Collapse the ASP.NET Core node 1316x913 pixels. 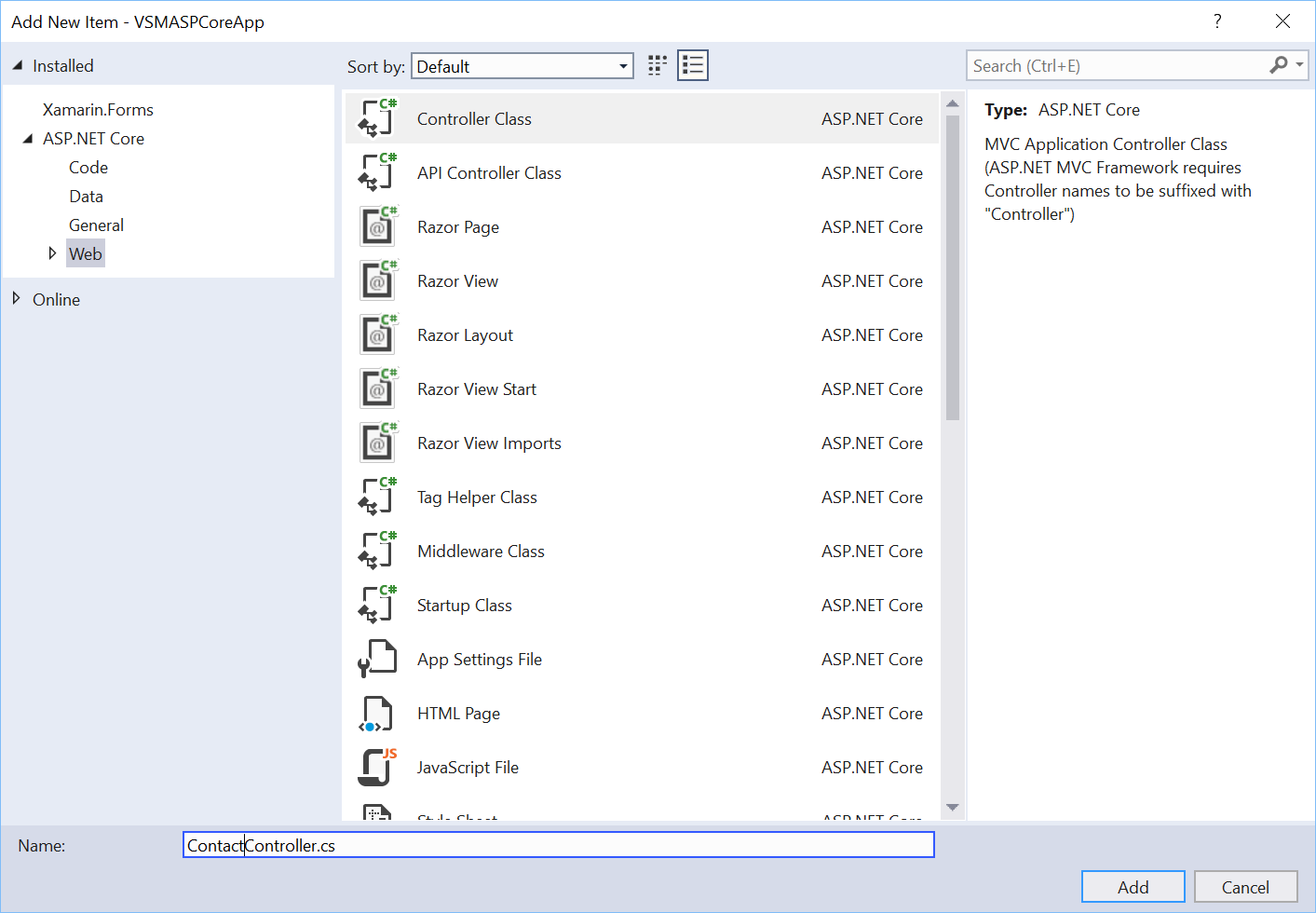pos(27,139)
